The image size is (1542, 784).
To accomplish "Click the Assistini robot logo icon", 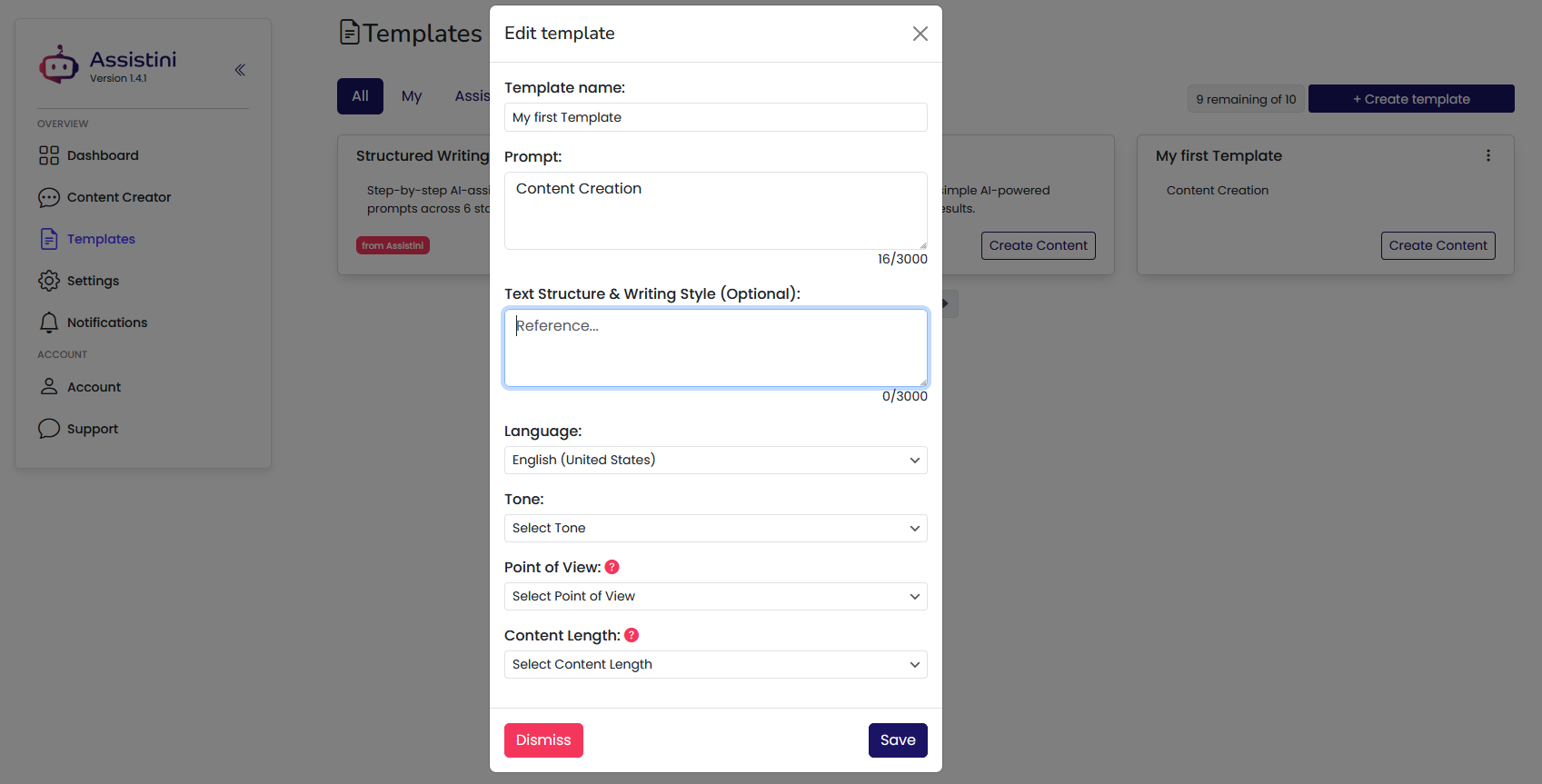I will pyautogui.click(x=59, y=65).
